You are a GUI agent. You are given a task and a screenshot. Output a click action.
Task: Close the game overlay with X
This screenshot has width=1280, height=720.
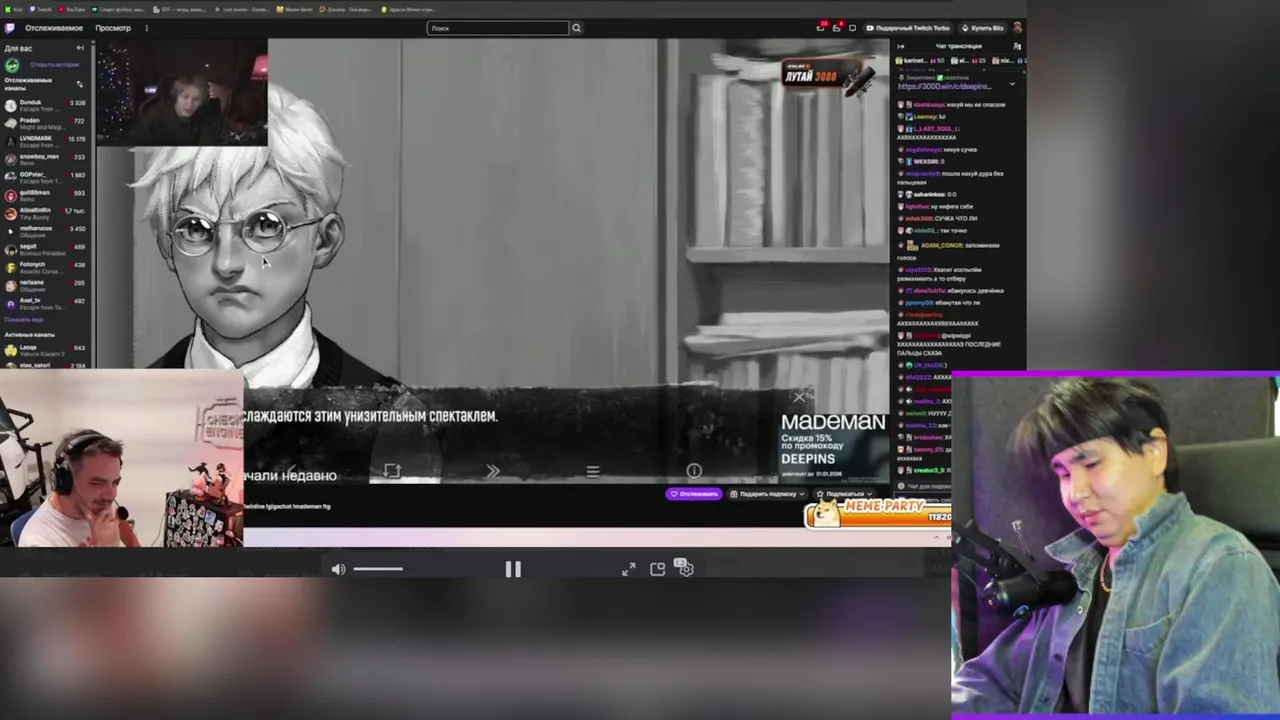click(x=799, y=397)
